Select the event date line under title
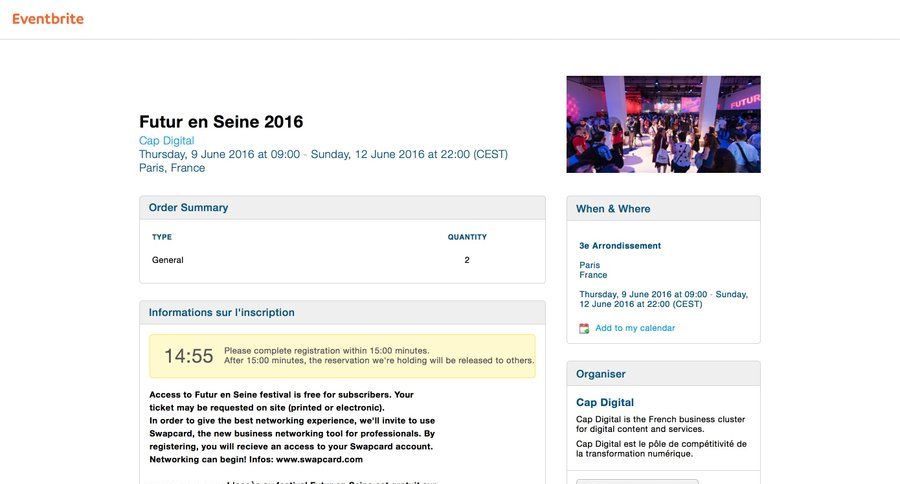Screen dimensions: 900x484 (323, 154)
